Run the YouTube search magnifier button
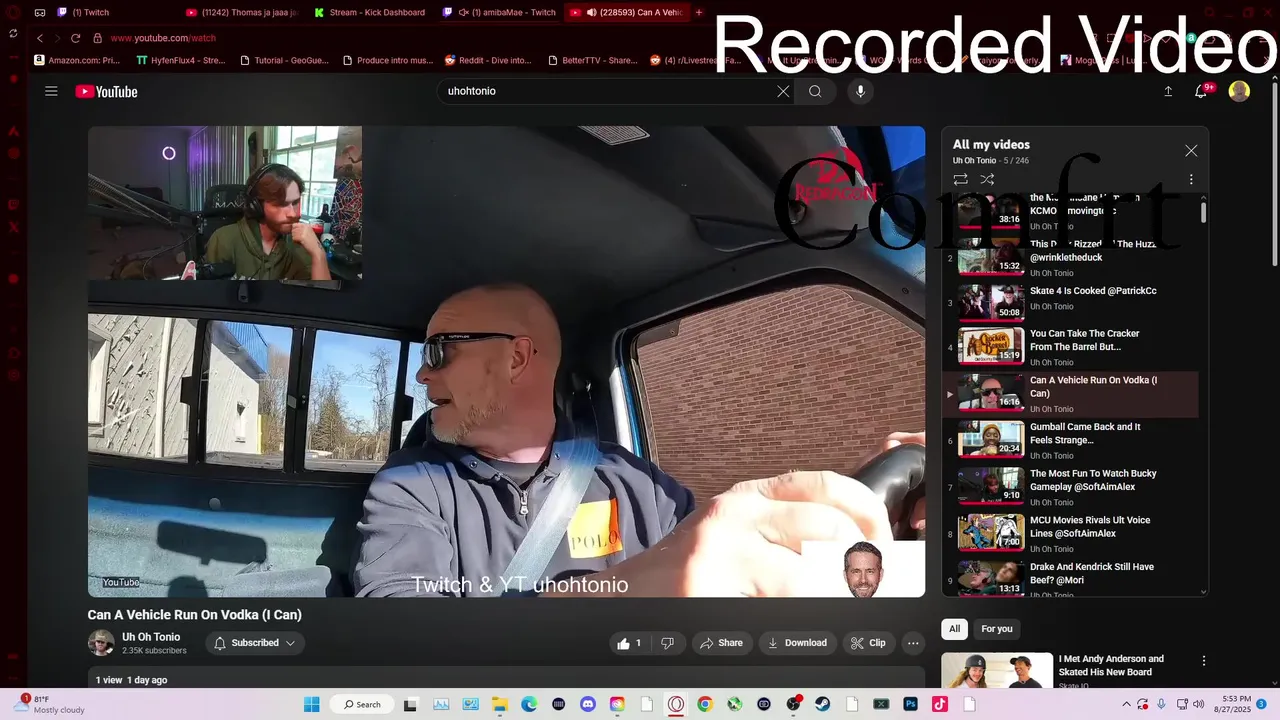The height and width of the screenshot is (720, 1280). [x=815, y=91]
